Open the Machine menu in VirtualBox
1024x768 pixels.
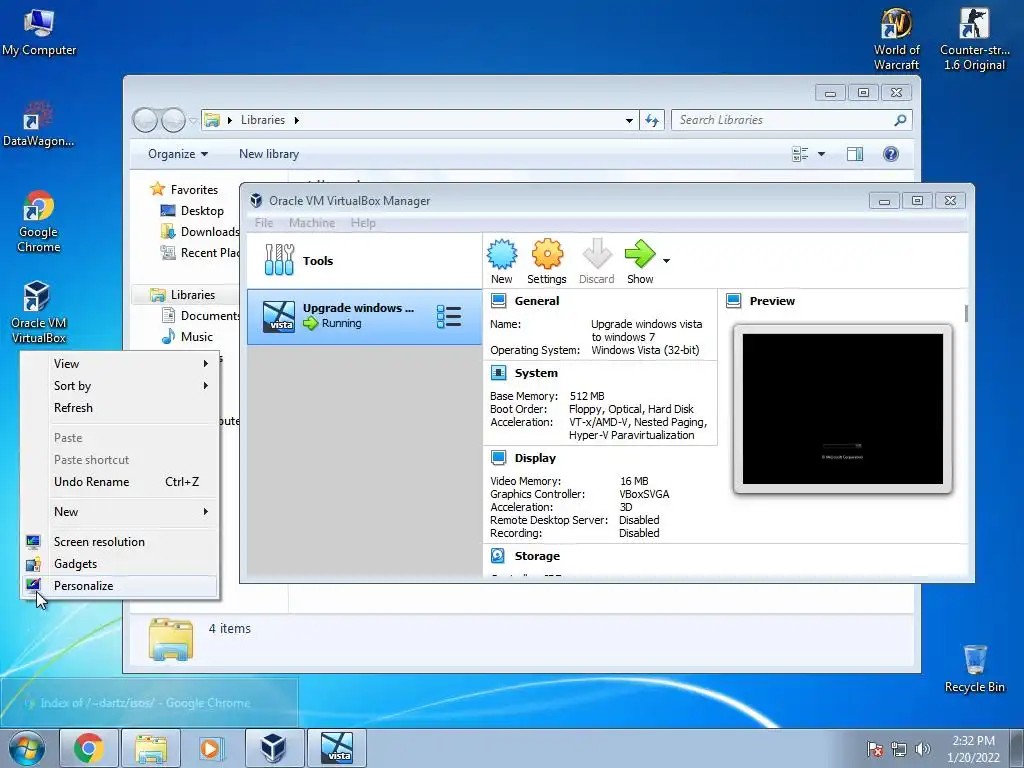tap(312, 223)
